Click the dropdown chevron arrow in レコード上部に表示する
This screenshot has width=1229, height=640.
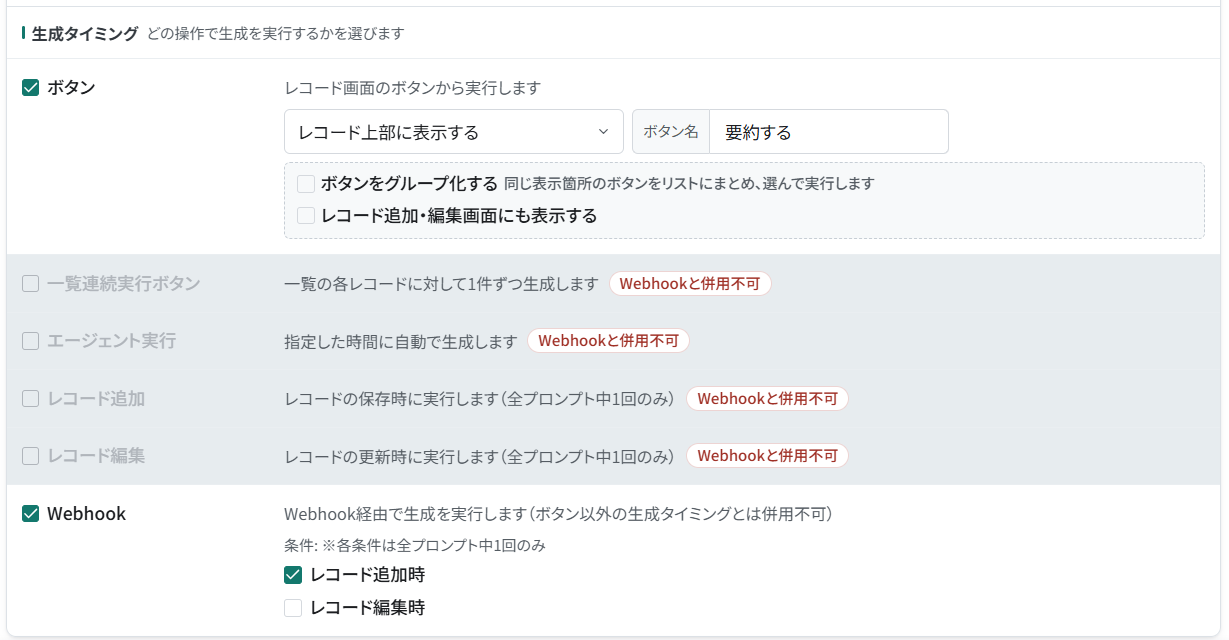(x=603, y=132)
